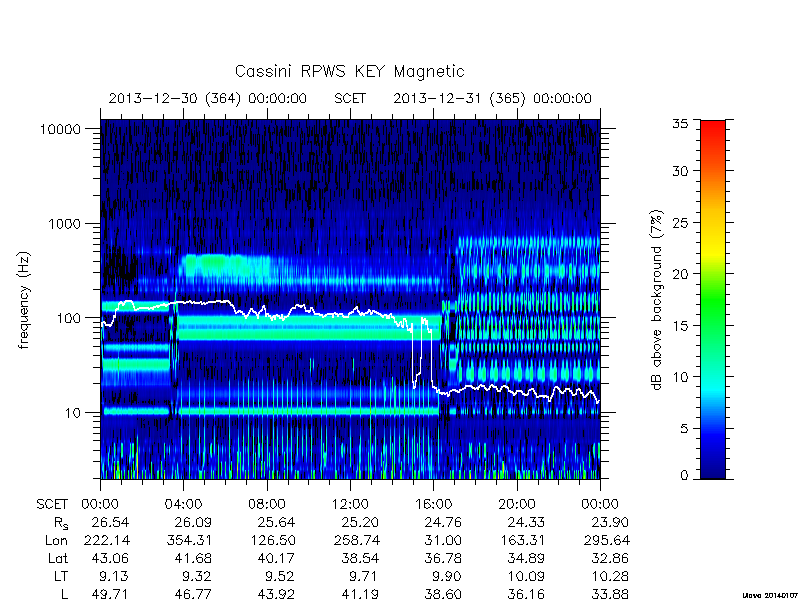Screen dimensions: 800x600
Task: Click the Lat value 40.17
Action: pos(277,558)
